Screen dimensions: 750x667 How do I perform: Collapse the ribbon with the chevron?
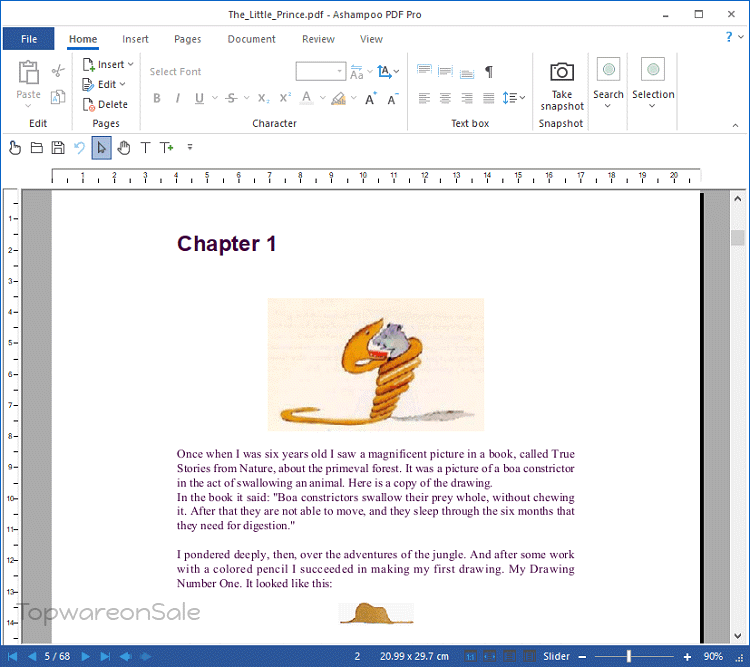coord(735,125)
